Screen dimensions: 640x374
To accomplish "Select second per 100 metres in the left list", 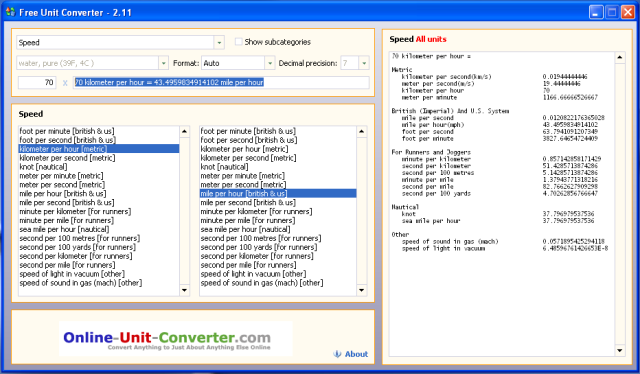I will (99, 238).
